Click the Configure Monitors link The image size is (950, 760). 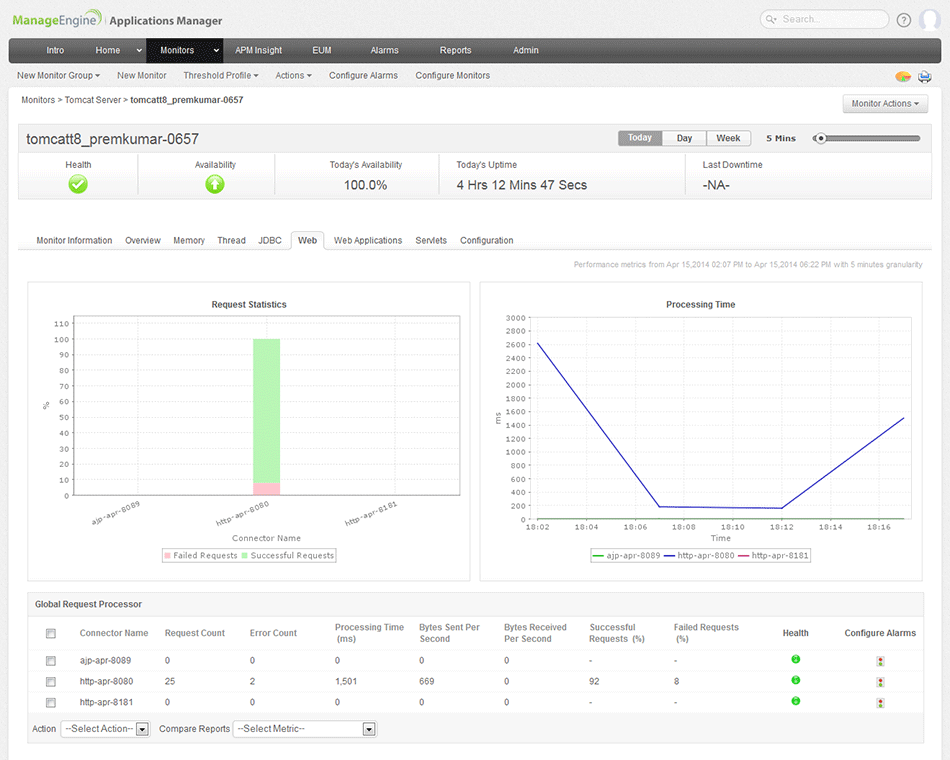pyautogui.click(x=453, y=76)
